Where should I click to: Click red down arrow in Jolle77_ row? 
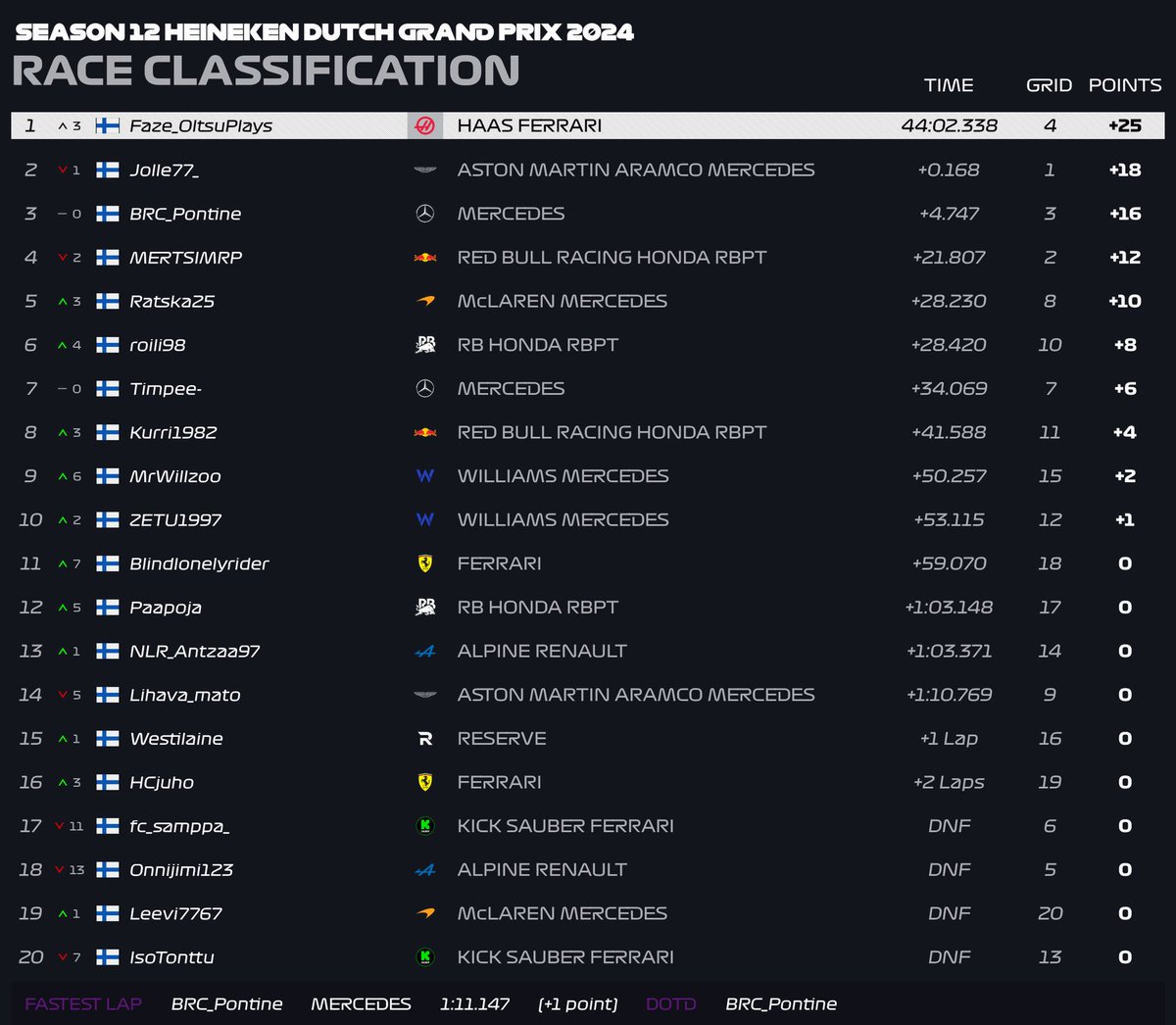[x=63, y=171]
